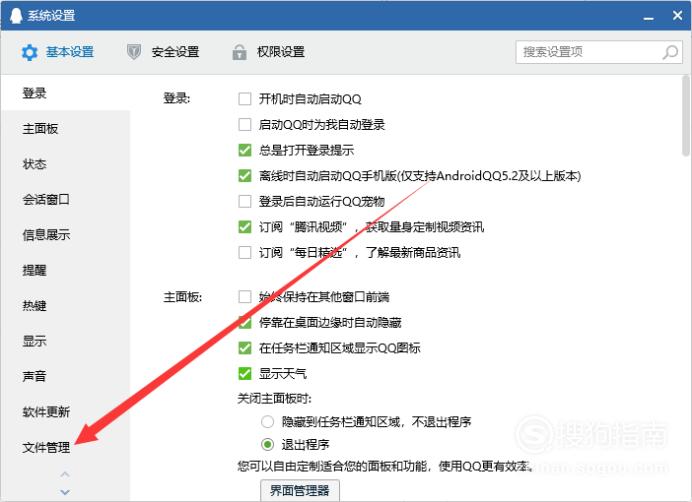692x502 pixels.
Task: Open 文件管理 in the sidebar
Action: (66, 447)
